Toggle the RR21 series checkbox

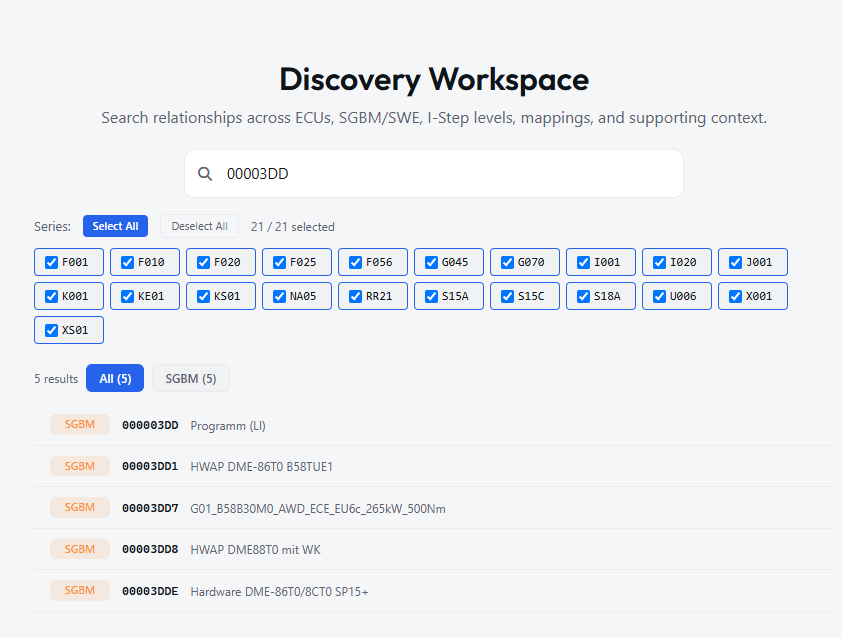click(355, 296)
